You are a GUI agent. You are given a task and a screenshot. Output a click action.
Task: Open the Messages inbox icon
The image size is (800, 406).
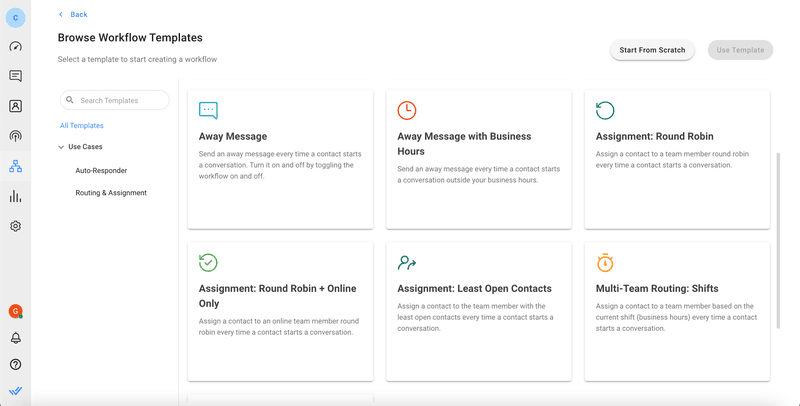pyautogui.click(x=15, y=76)
